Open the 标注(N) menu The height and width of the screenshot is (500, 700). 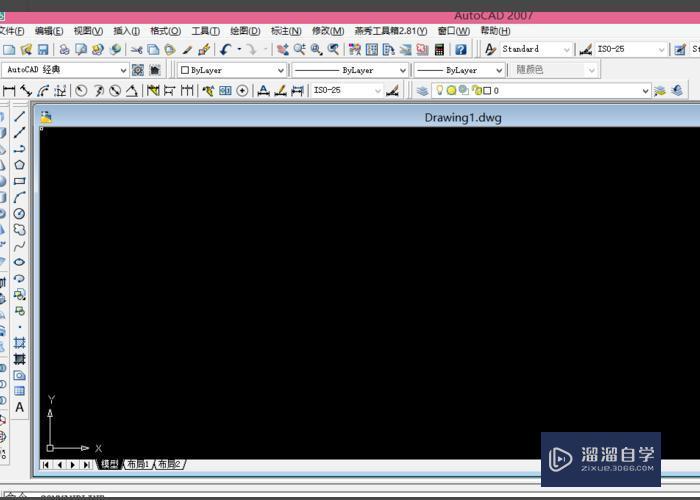pos(286,31)
